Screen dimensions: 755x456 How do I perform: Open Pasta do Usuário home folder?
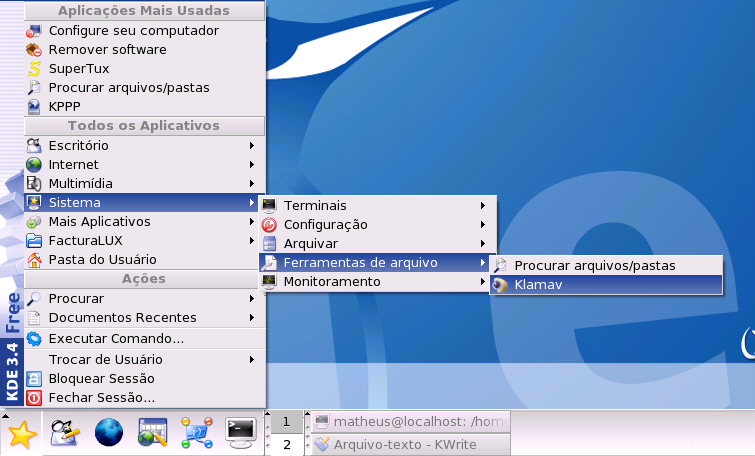(102, 260)
